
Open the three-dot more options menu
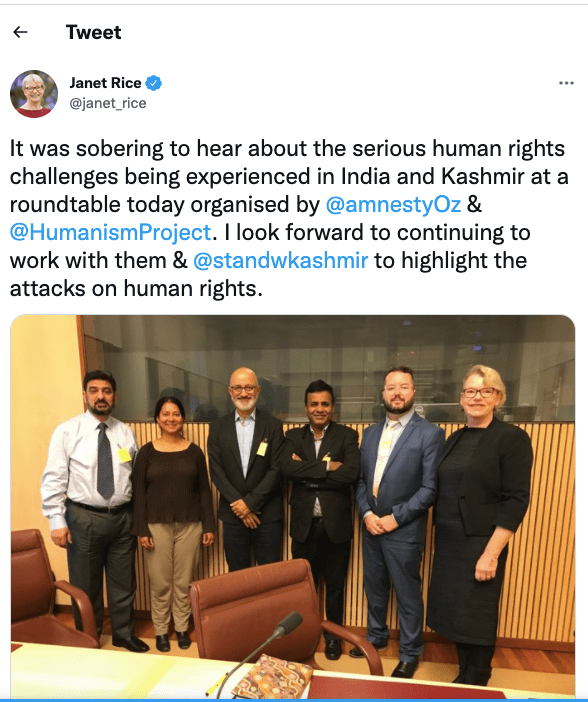click(x=566, y=83)
